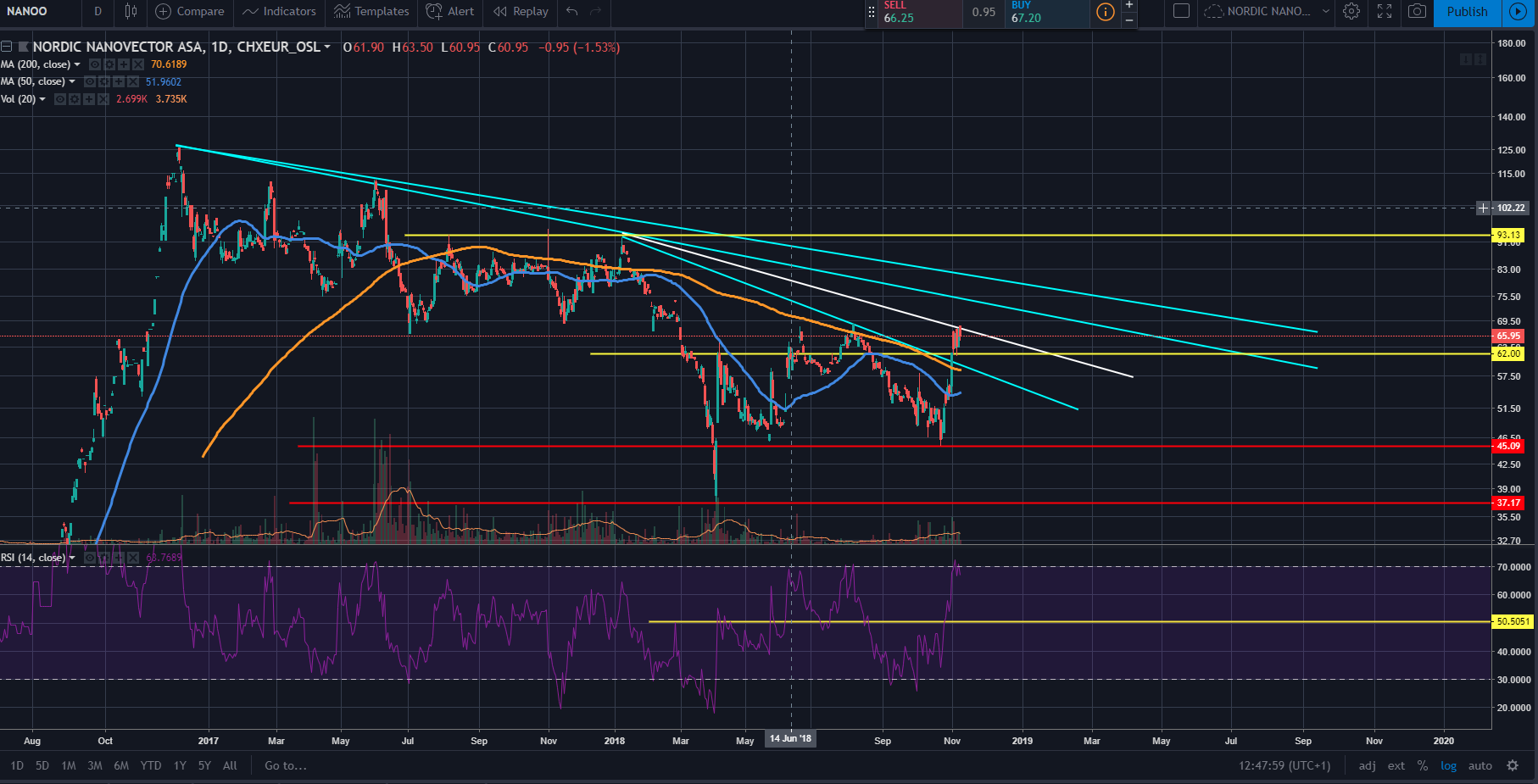
Task: Open MA (50, close) indicator dropdown
Action: (x=72, y=81)
